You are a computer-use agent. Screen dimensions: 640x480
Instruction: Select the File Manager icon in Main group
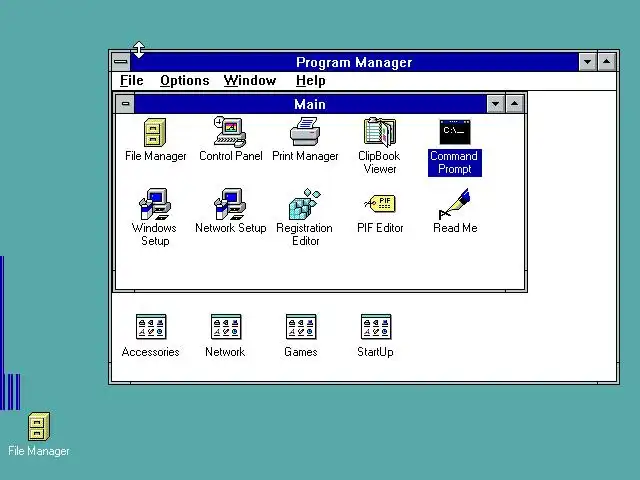click(x=155, y=133)
